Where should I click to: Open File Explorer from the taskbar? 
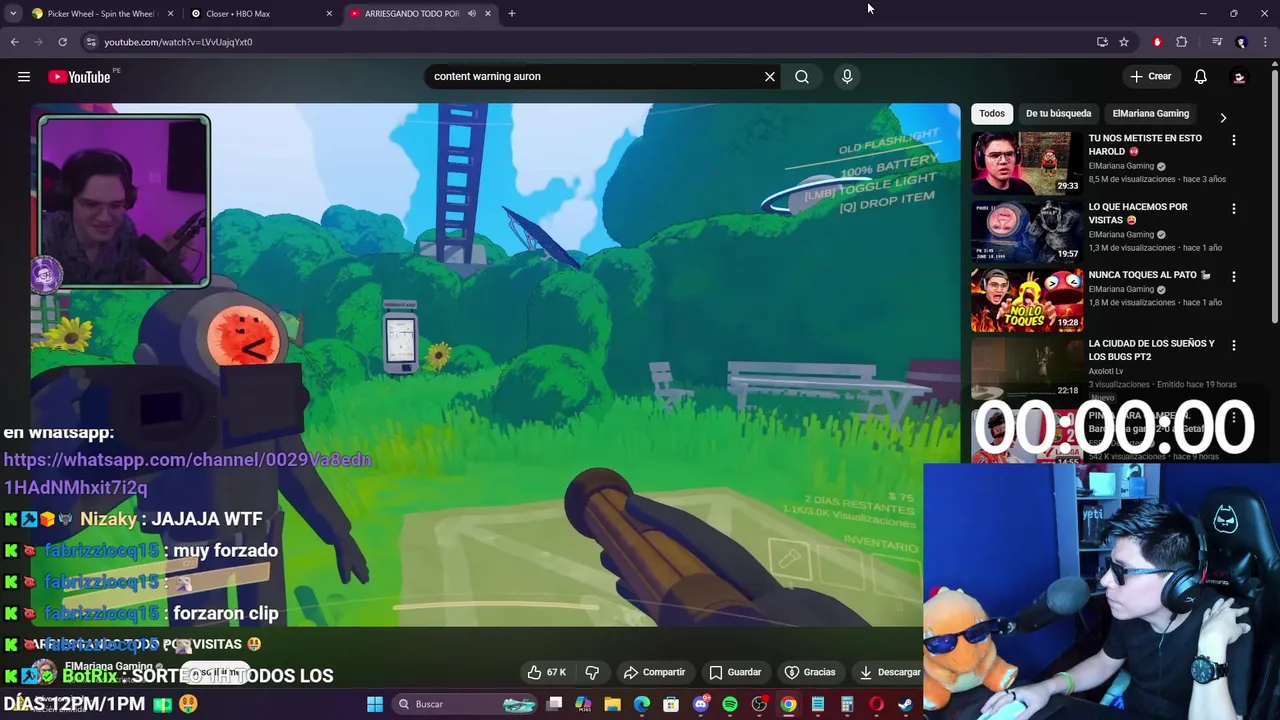(x=612, y=704)
